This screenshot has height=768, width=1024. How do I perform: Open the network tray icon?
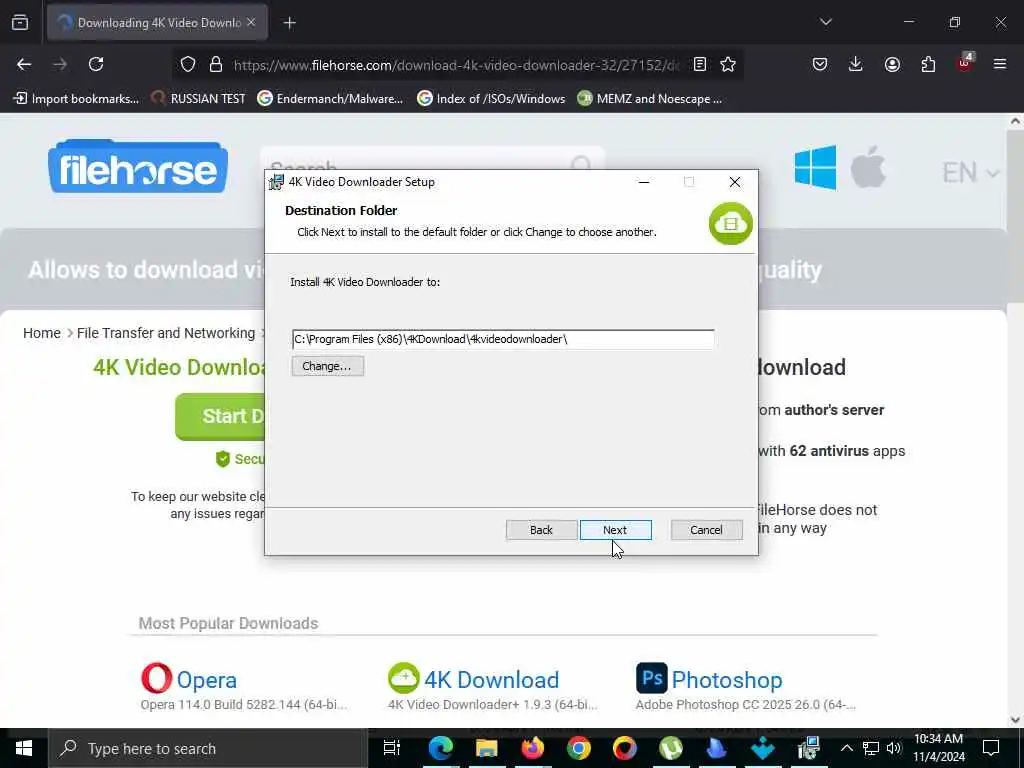coord(871,748)
